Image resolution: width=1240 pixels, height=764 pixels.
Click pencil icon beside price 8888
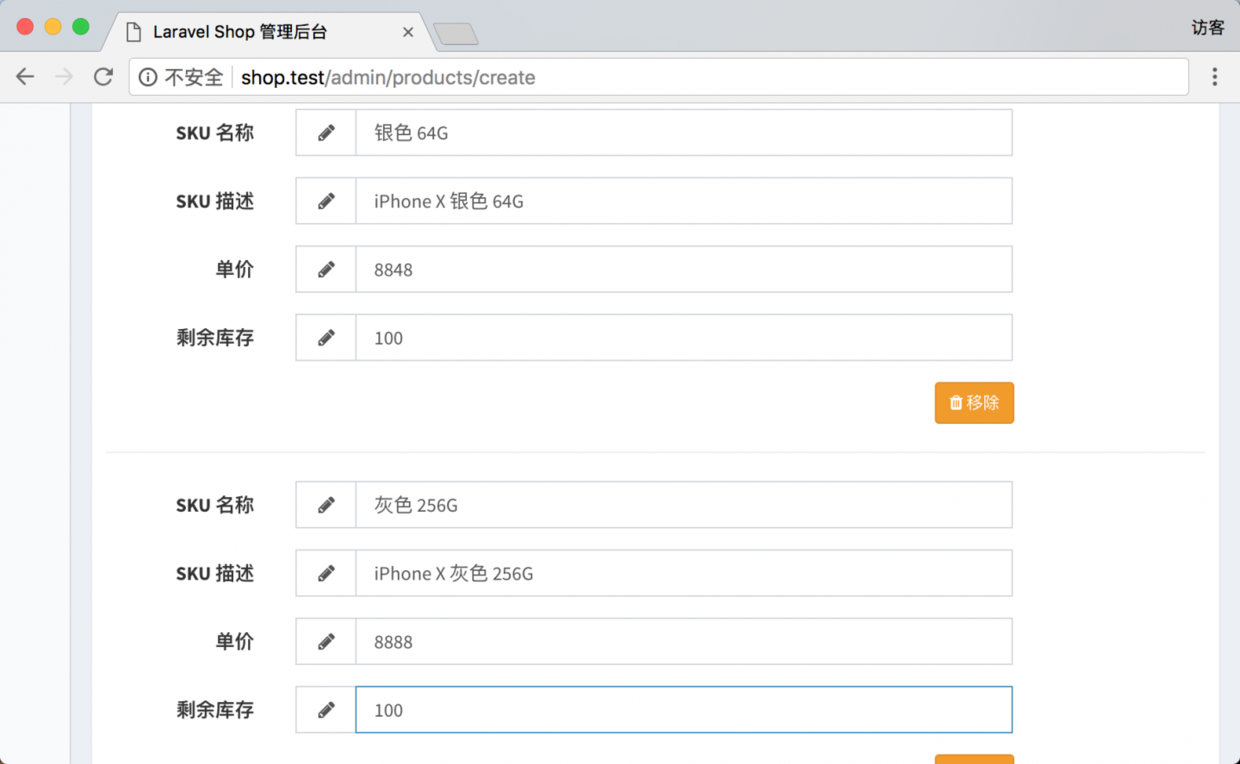(x=326, y=642)
